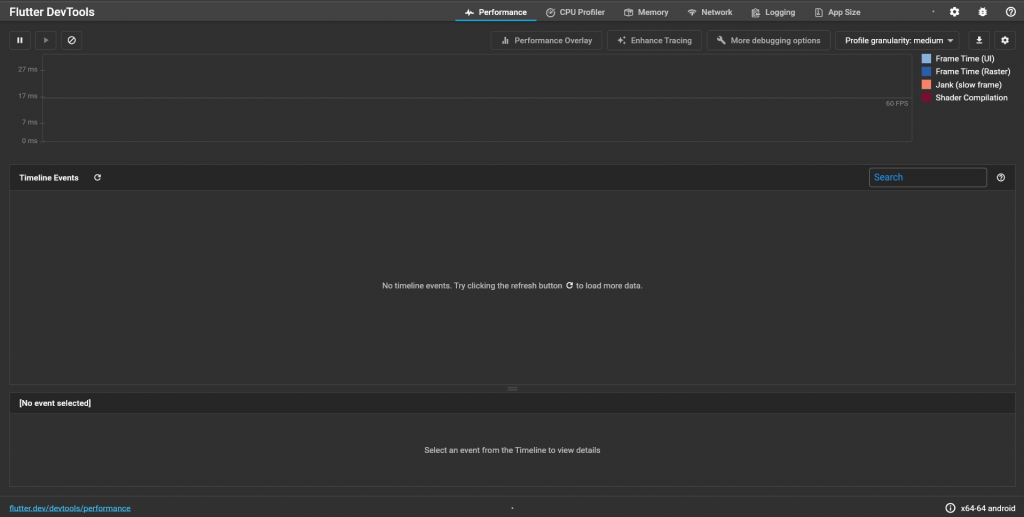Screen dimensions: 1024x517
Task: Click Jank (slow frame) legend swatch
Action: click(x=926, y=85)
